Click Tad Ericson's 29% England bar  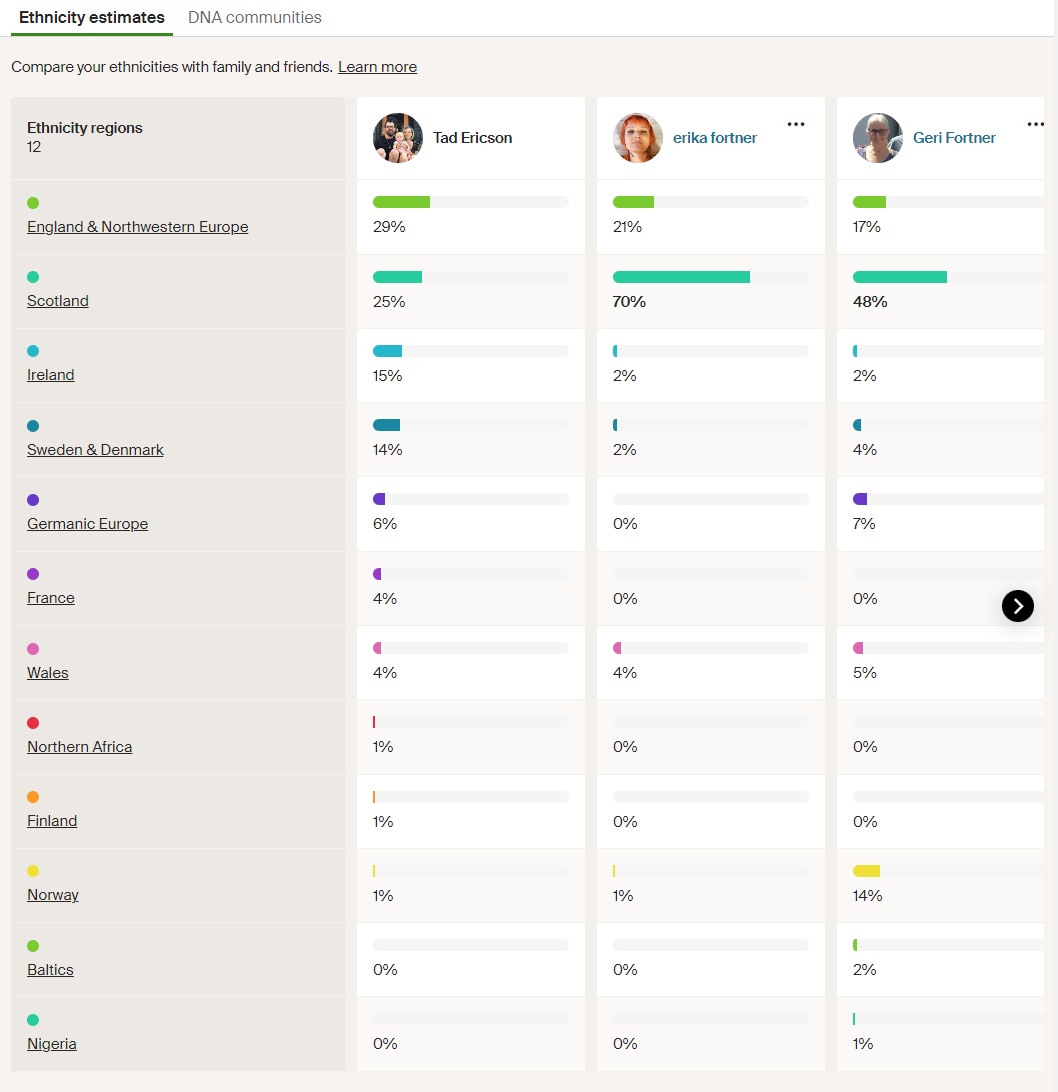402,202
